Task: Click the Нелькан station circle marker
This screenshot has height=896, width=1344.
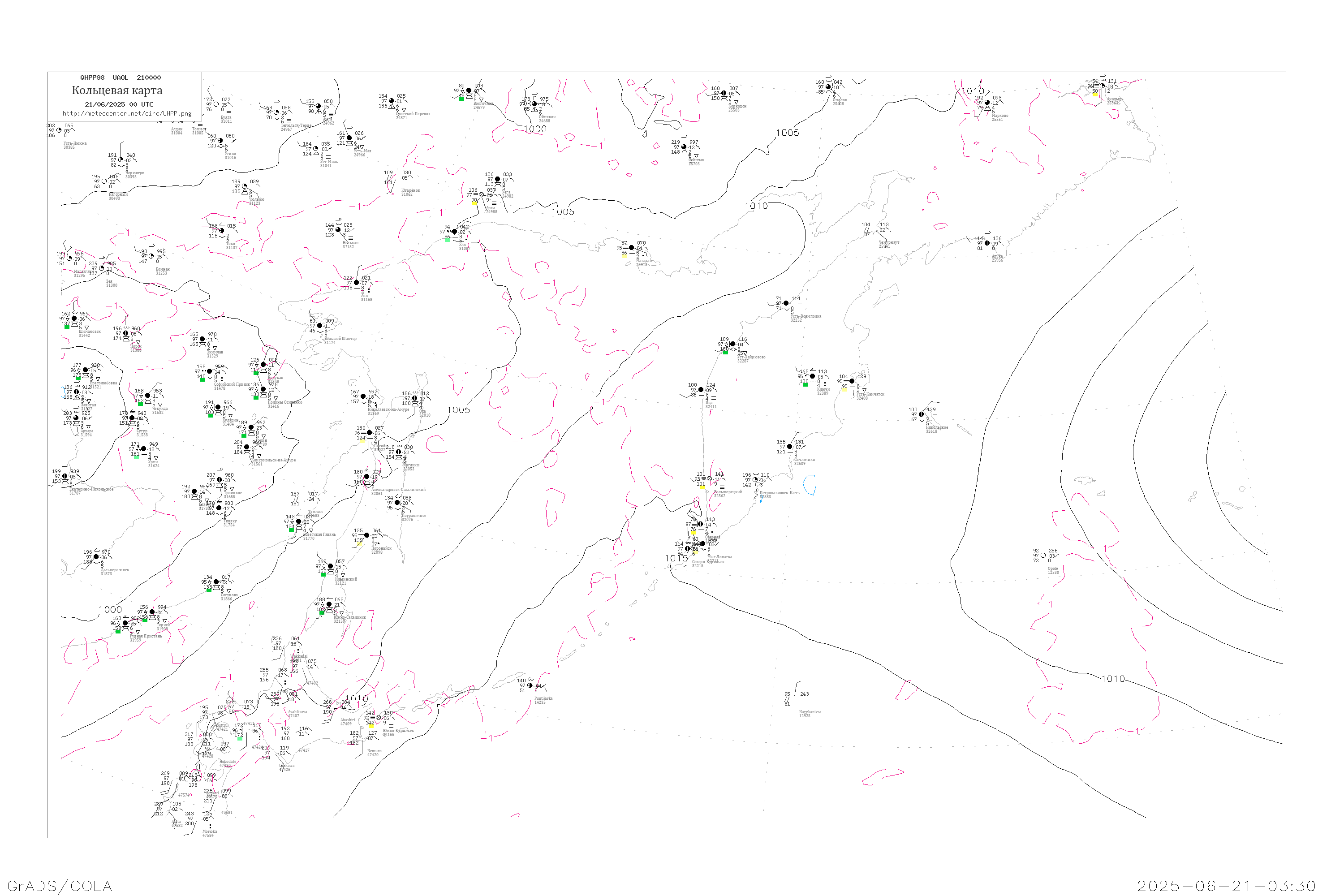Action: [338, 230]
